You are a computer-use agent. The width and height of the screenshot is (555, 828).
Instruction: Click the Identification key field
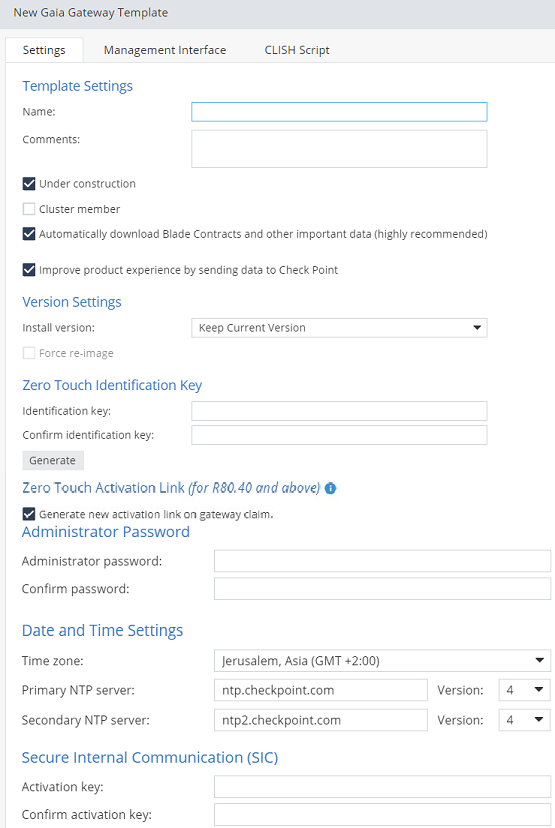tap(339, 411)
